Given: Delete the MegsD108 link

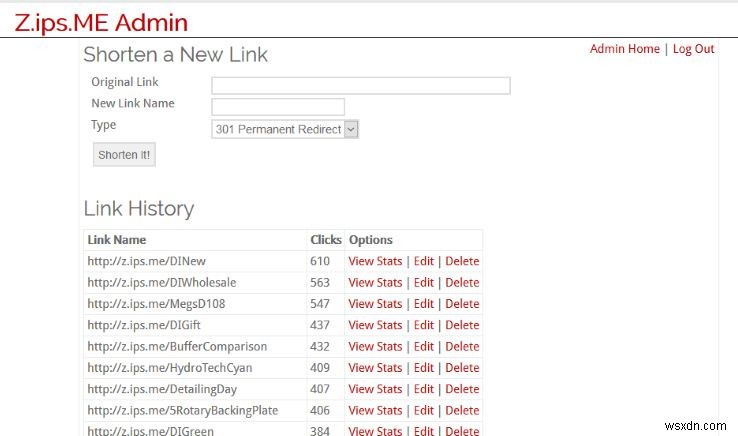Looking at the screenshot, I should tap(462, 304).
